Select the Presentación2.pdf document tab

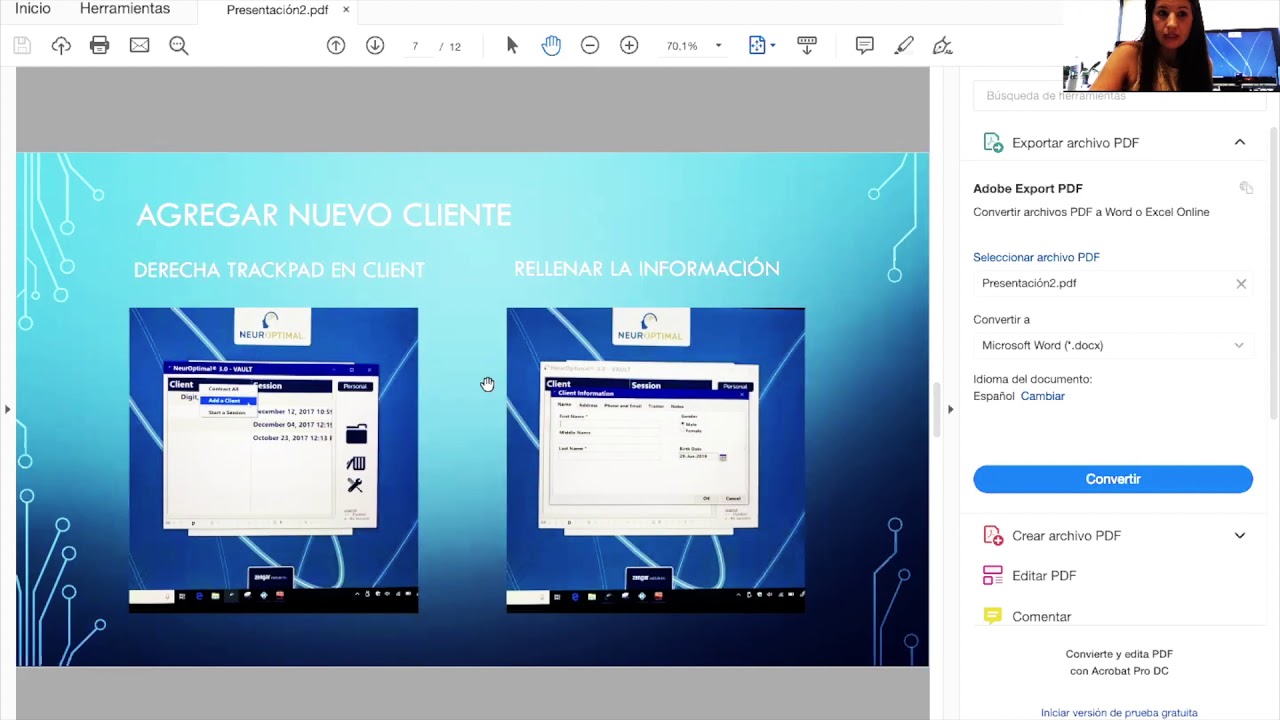[x=277, y=10]
